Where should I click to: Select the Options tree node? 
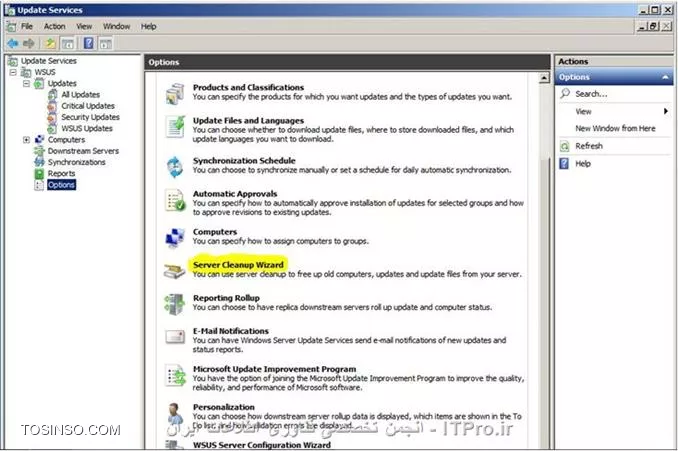coord(61,185)
